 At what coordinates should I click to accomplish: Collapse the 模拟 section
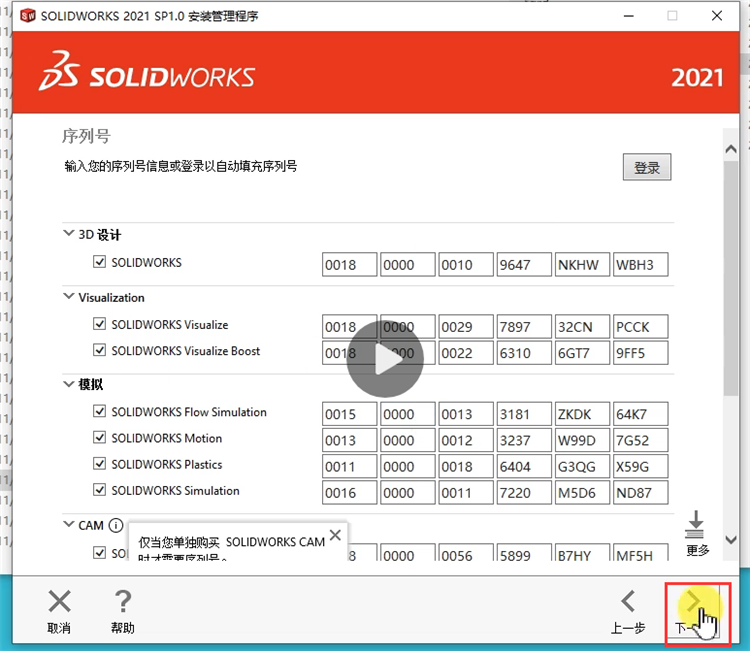[69, 384]
